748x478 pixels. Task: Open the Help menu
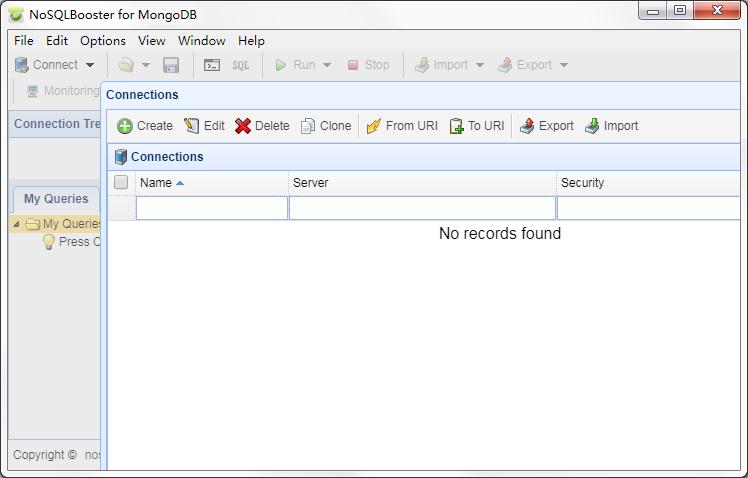tap(251, 41)
